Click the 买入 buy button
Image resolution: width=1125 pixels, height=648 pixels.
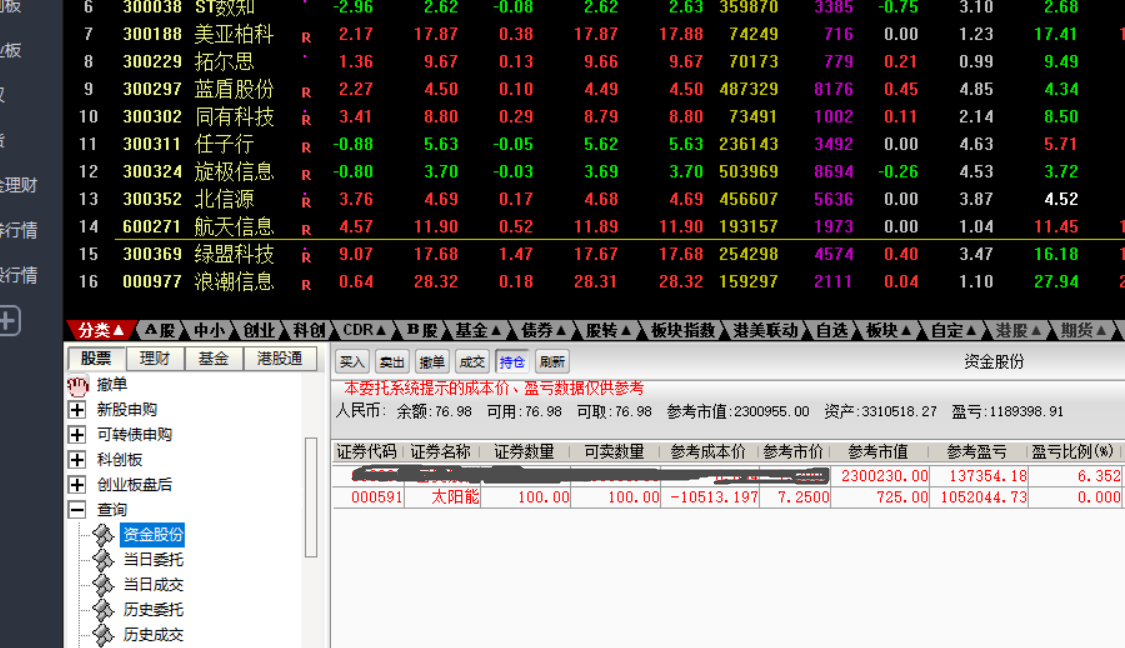pos(352,362)
